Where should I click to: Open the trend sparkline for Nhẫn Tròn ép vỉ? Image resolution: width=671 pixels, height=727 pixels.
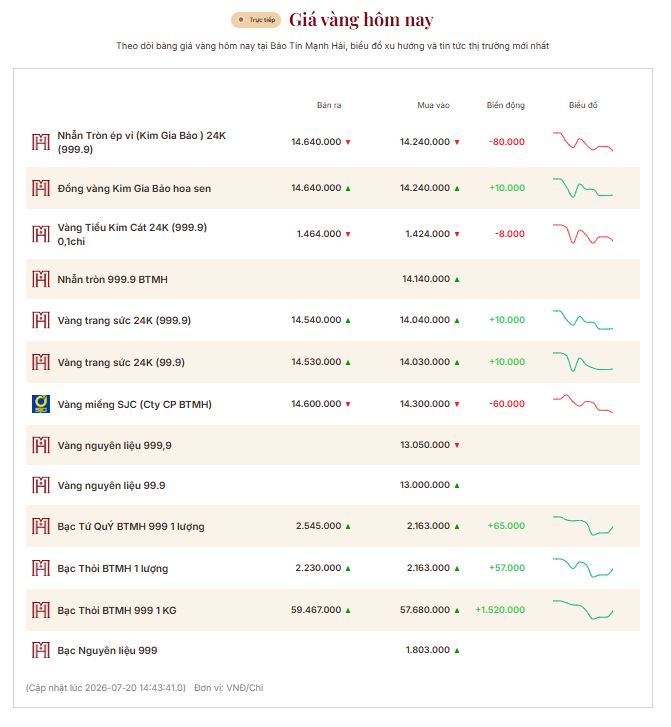coord(583,141)
